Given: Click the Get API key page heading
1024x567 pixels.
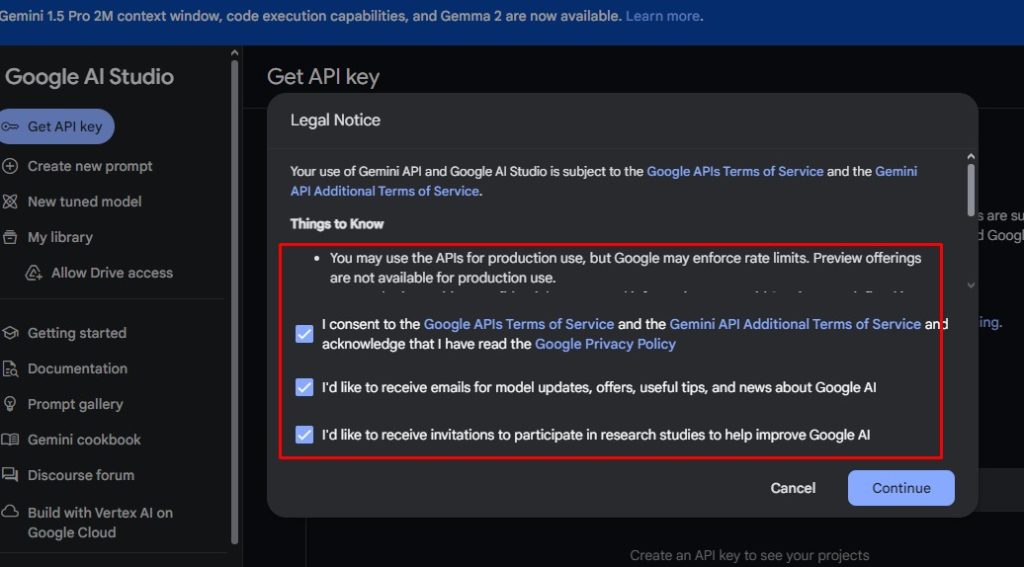Looking at the screenshot, I should point(323,77).
